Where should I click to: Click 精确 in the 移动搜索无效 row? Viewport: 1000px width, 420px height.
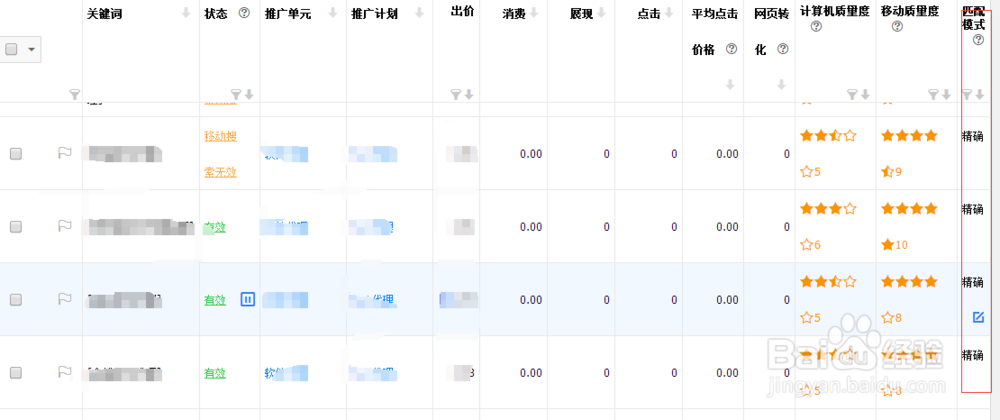972,135
